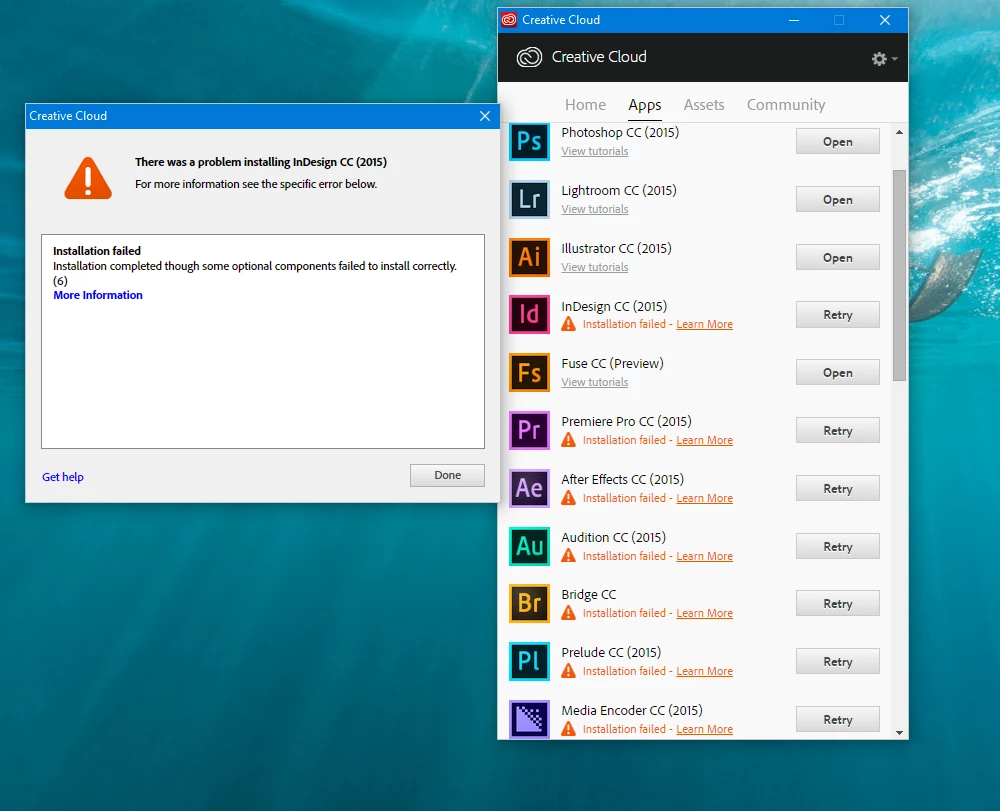Minimize the Creative Cloud window
The width and height of the screenshot is (1000, 811).
794,20
